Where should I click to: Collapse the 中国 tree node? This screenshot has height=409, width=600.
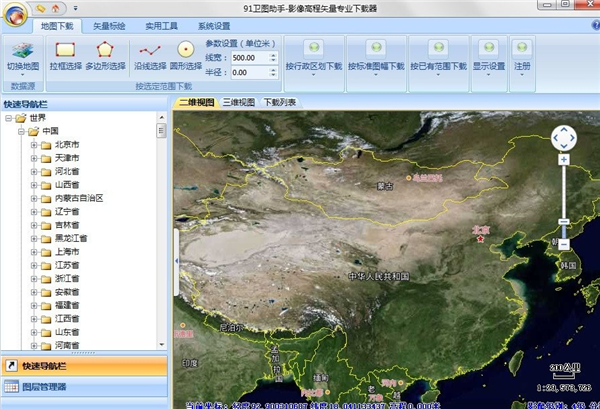20,131
